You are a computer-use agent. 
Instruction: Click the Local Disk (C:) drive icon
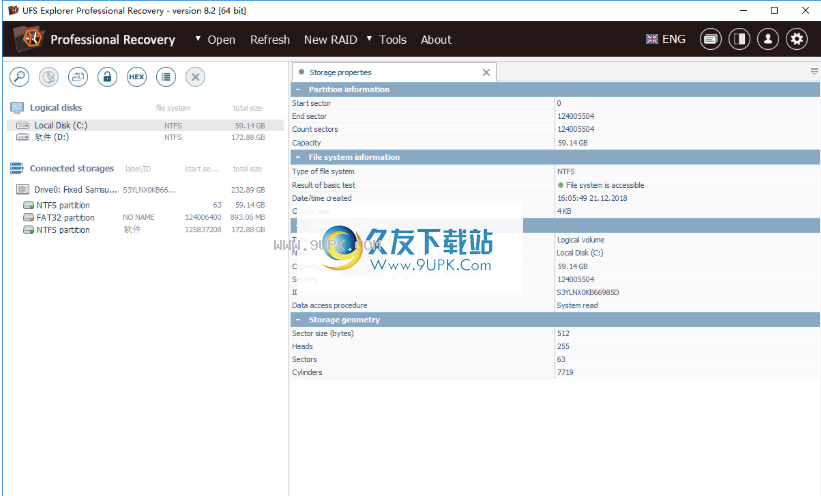pyautogui.click(x=23, y=125)
